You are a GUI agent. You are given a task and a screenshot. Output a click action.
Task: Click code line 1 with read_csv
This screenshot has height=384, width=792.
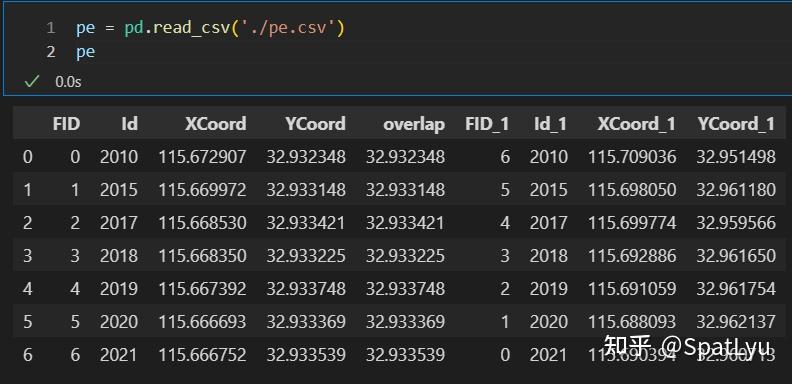[210, 28]
